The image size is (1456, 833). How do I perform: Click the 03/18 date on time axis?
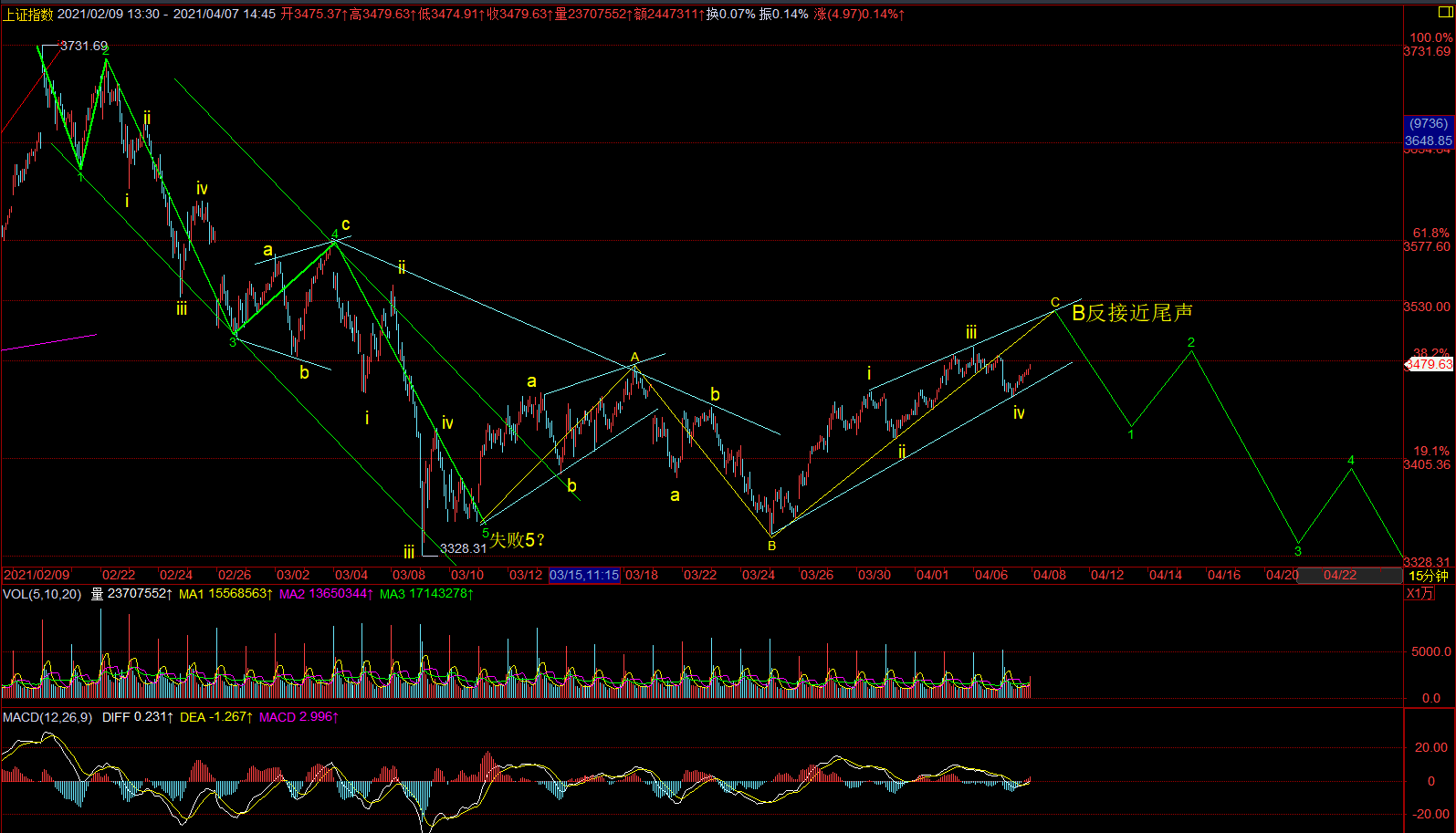(x=642, y=575)
